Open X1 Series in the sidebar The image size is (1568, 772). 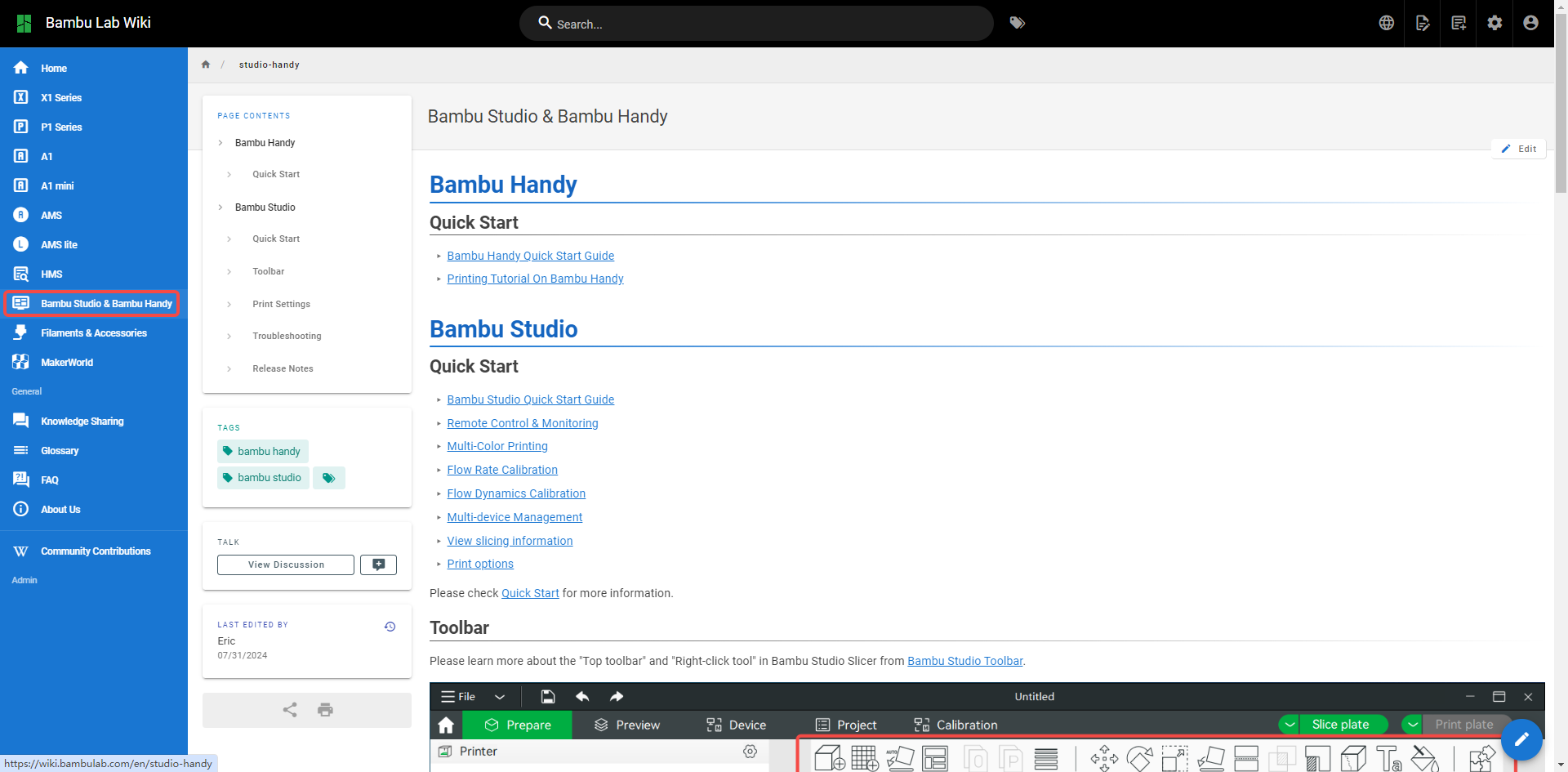pos(94,97)
